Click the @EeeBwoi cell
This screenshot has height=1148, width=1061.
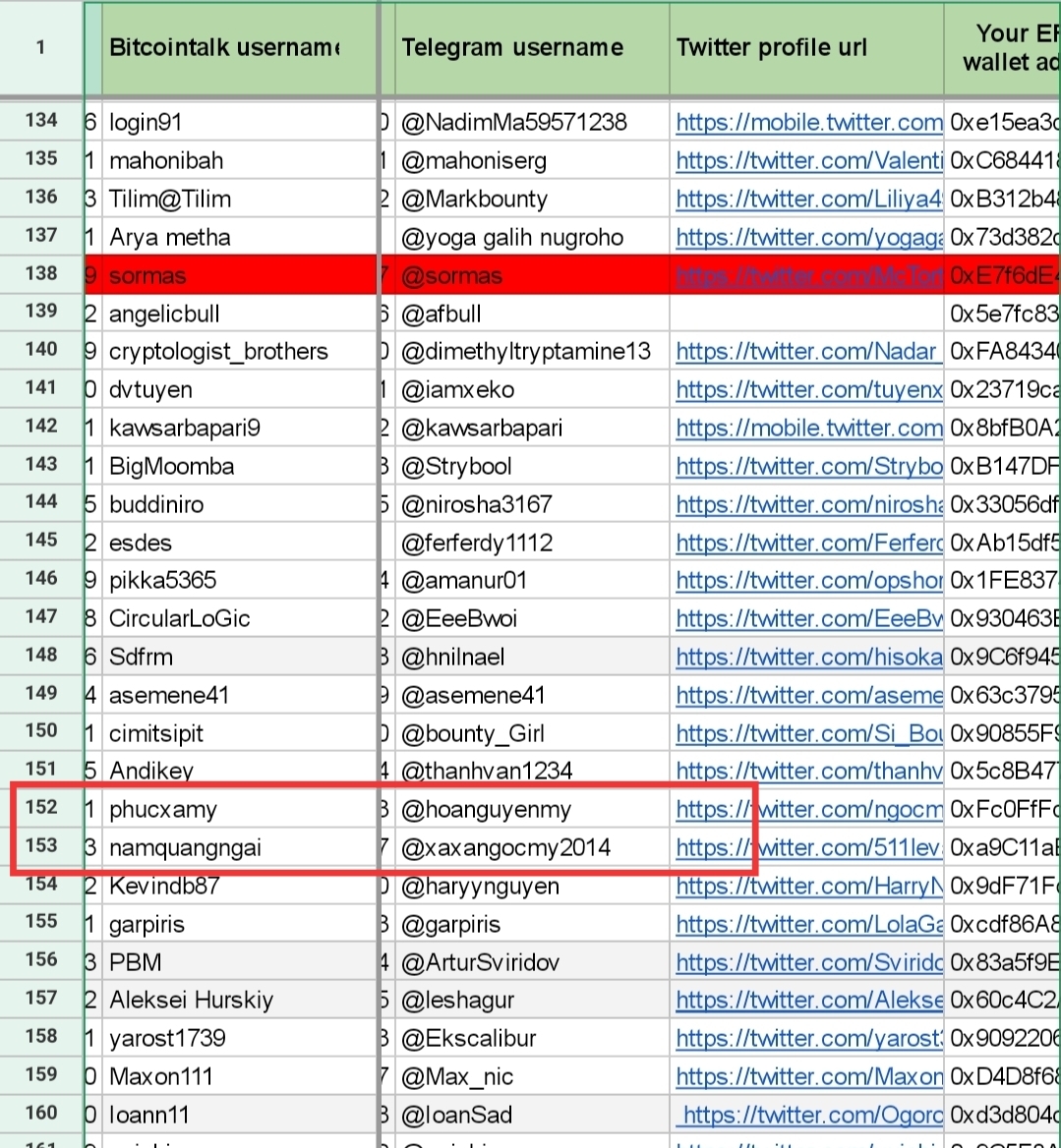[x=532, y=618]
